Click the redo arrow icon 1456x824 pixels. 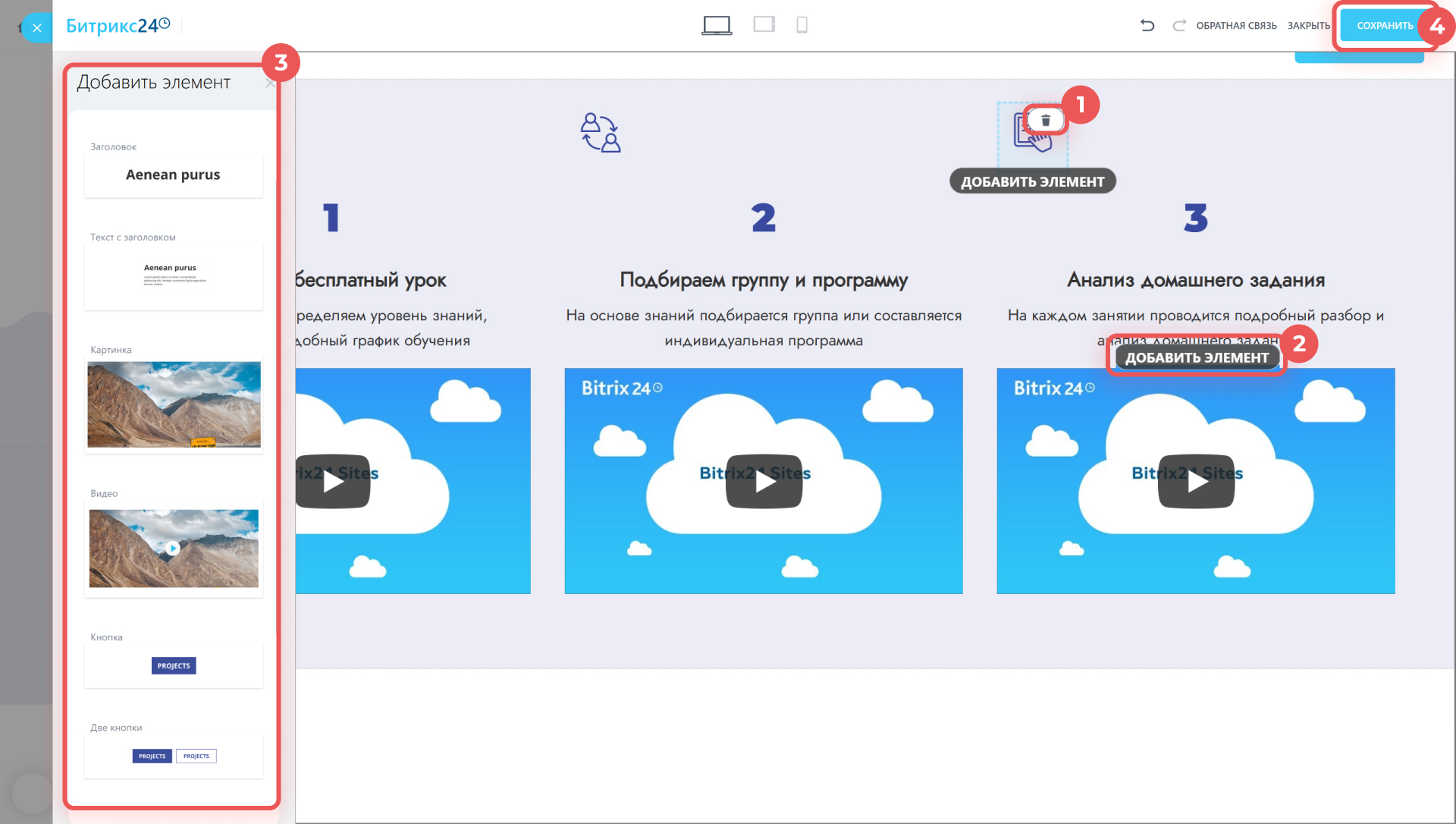click(x=1179, y=25)
